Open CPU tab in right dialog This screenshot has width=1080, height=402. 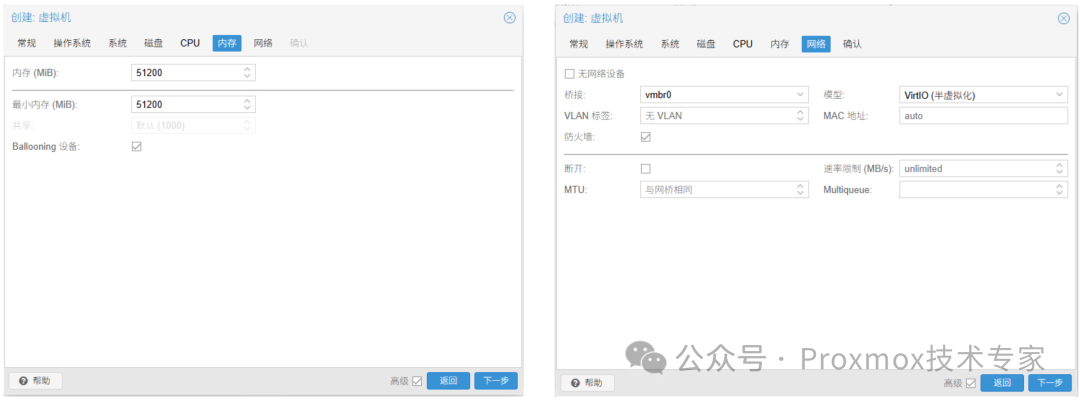coord(742,43)
